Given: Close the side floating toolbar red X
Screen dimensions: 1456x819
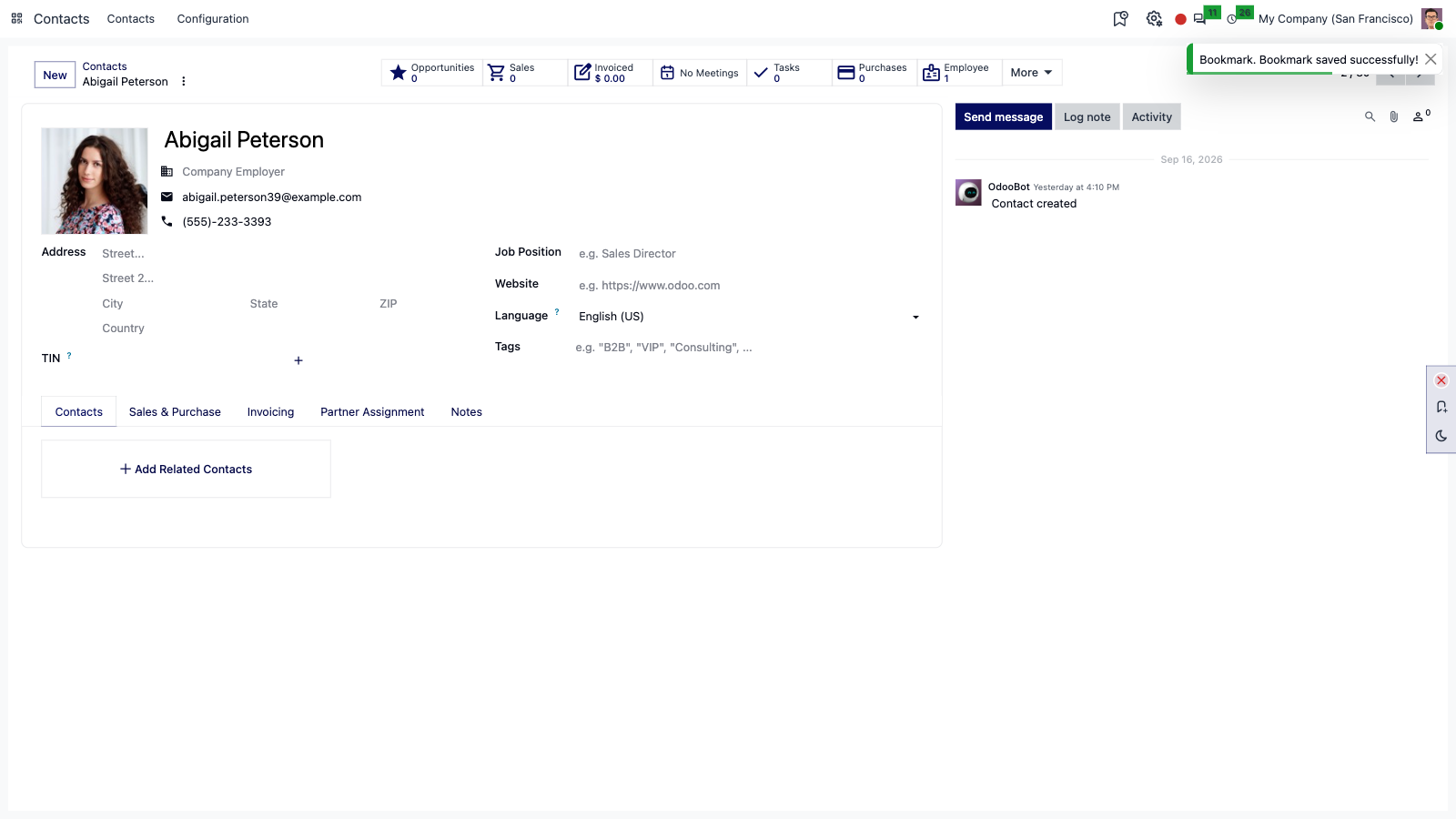Looking at the screenshot, I should point(1441,380).
